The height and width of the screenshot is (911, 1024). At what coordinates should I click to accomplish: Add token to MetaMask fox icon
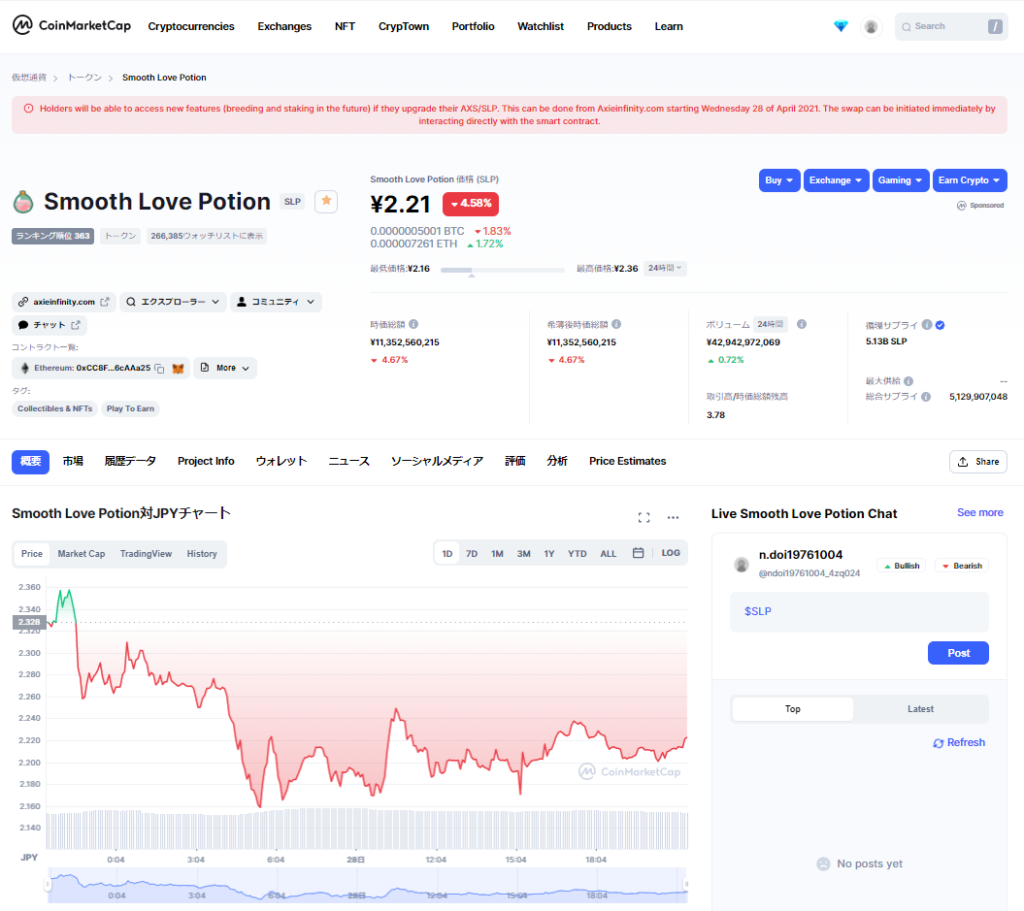coord(178,368)
